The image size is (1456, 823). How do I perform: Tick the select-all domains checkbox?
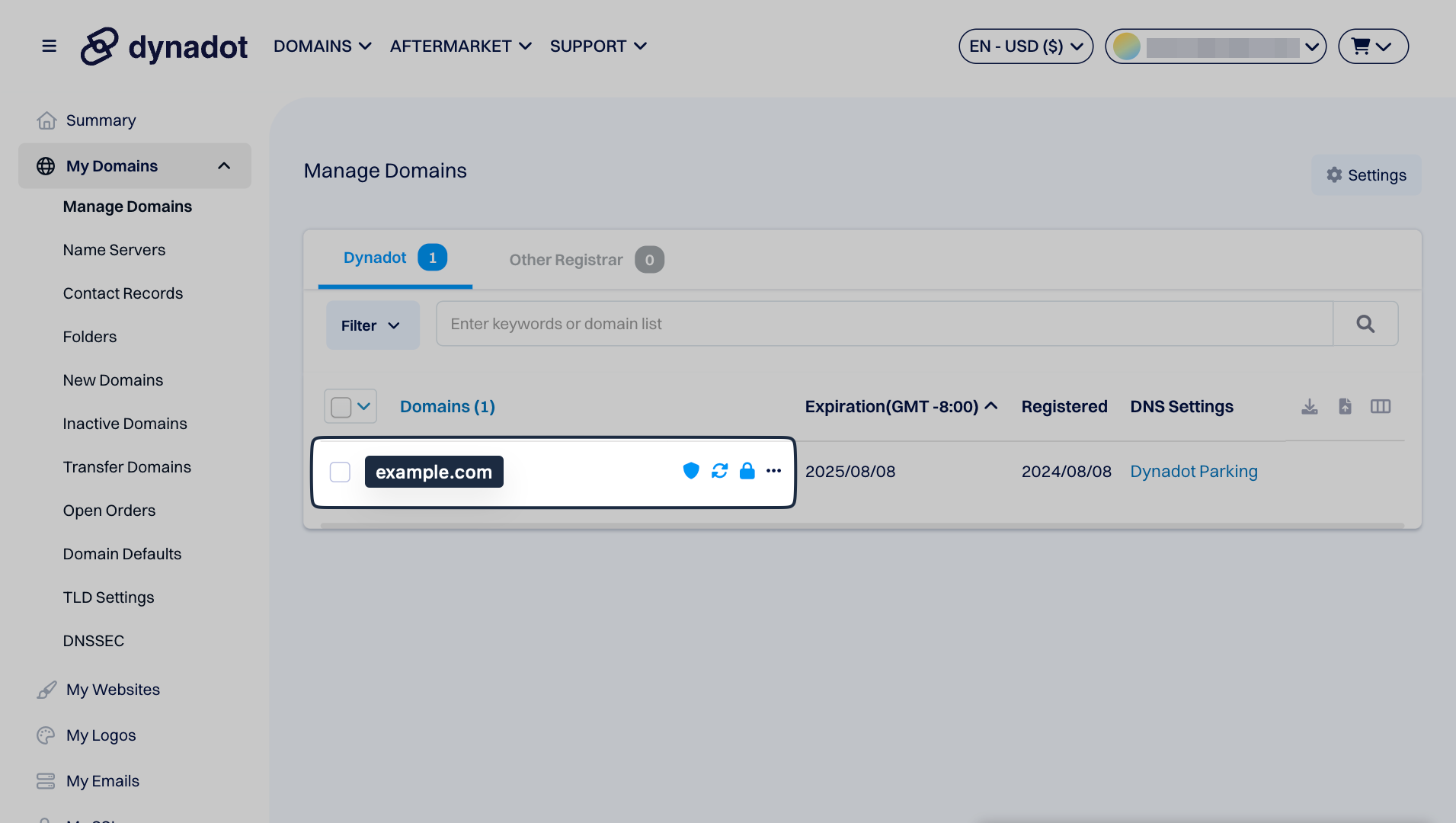click(x=341, y=407)
